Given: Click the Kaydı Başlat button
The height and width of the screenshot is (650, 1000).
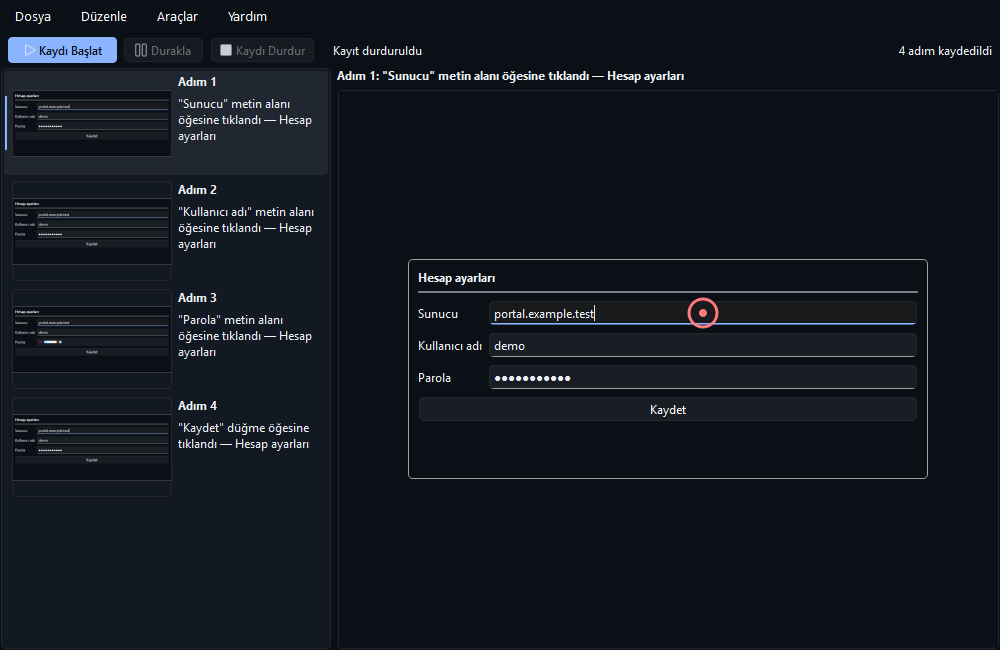Looking at the screenshot, I should (62, 50).
